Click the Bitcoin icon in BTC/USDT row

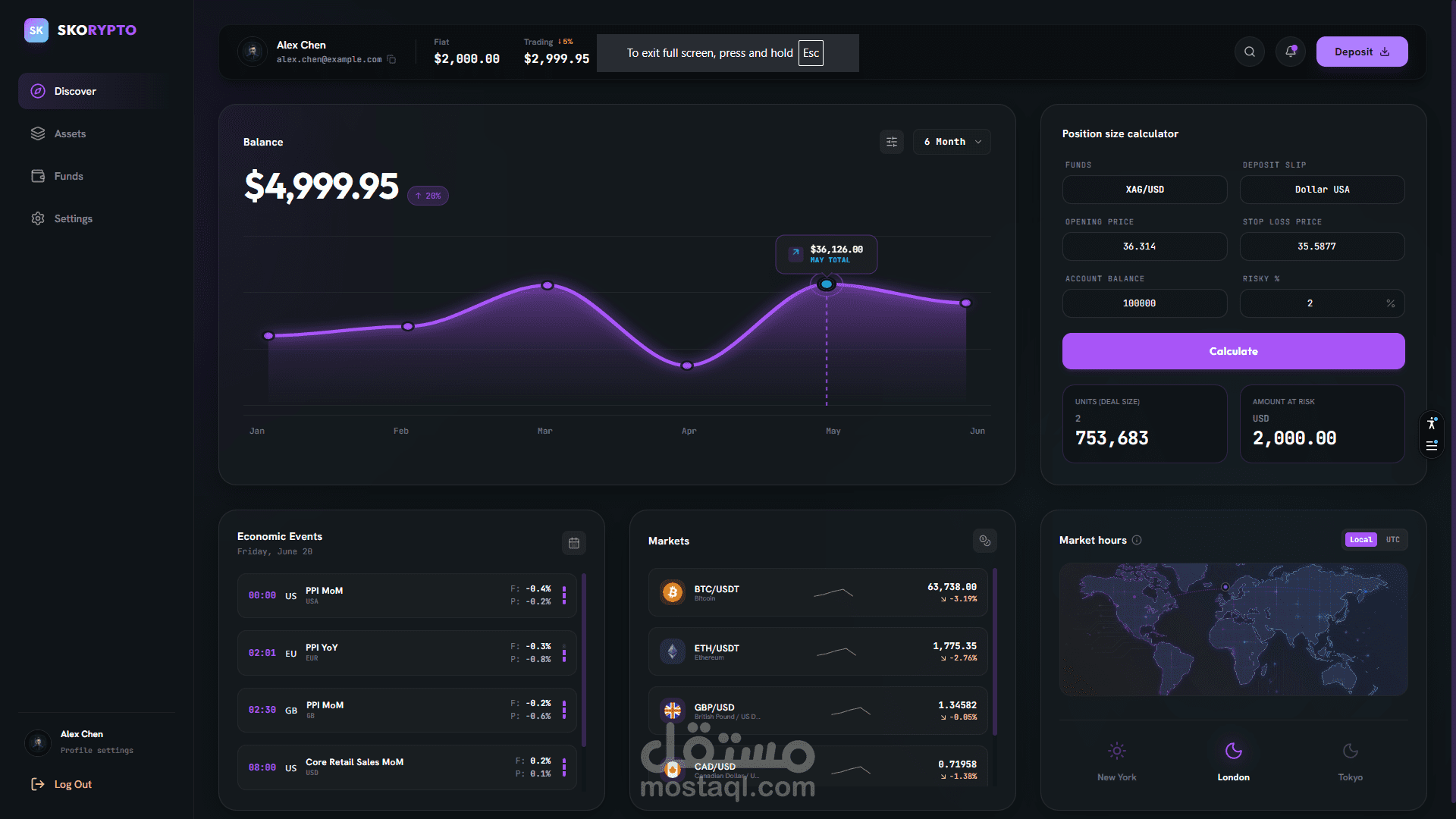673,592
